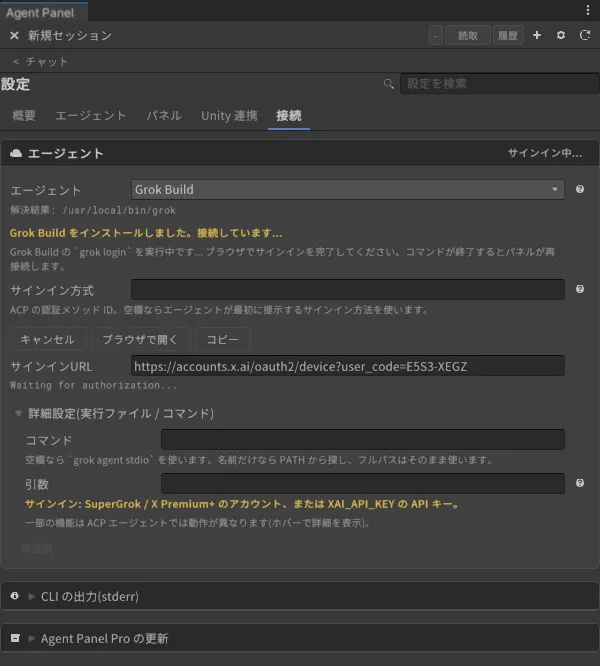
Task: Click yellow Grok Build をインストールしました message
Action: pyautogui.click(x=146, y=233)
